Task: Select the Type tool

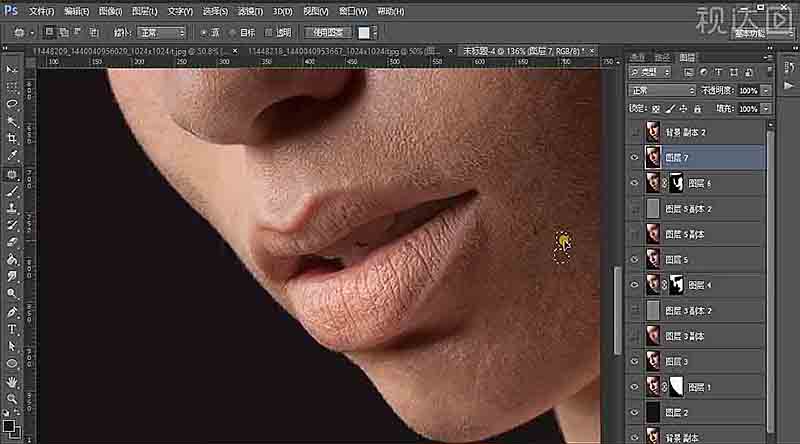Action: [12, 329]
